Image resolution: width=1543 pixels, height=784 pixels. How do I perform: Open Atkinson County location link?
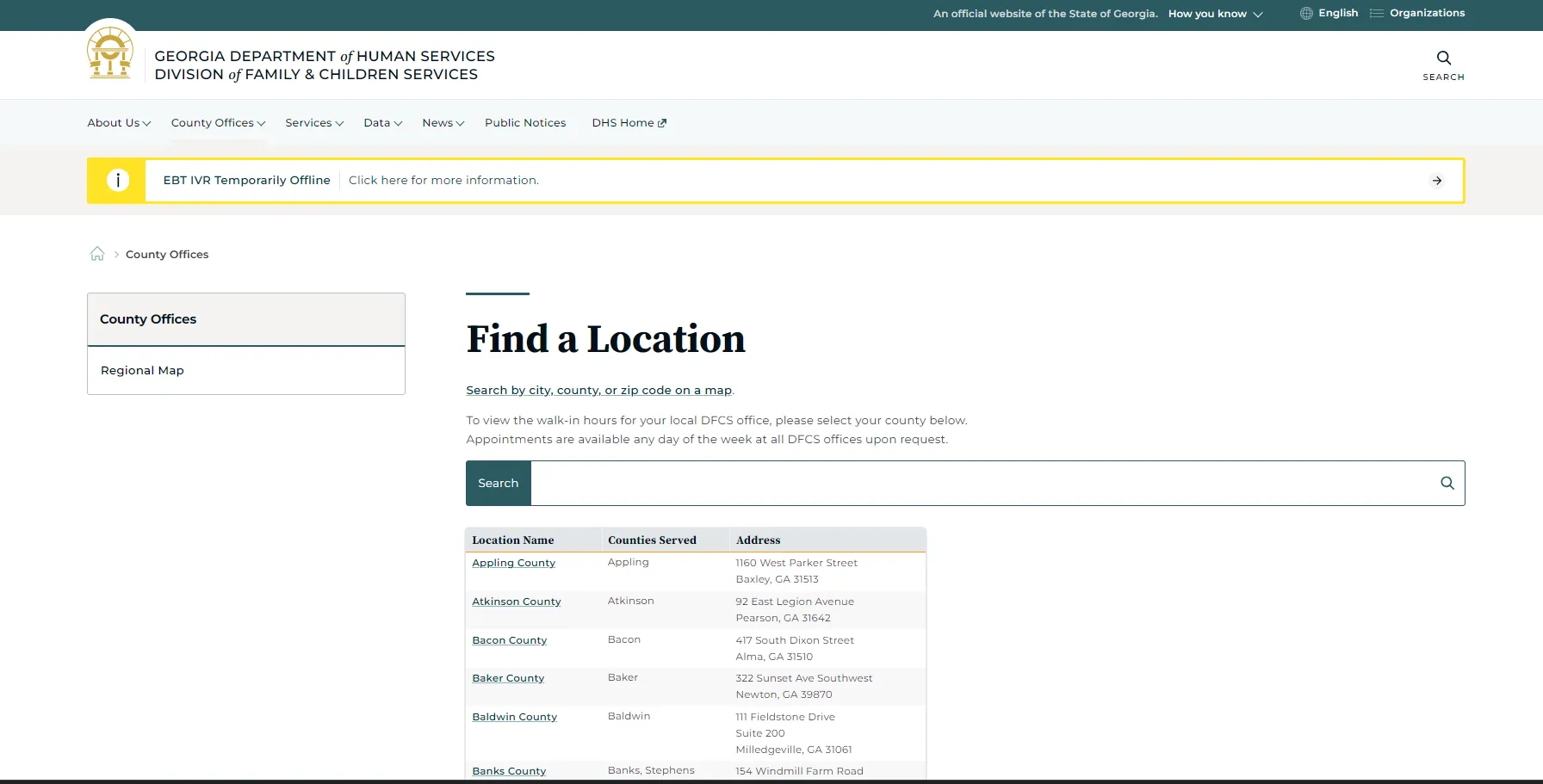(x=516, y=602)
